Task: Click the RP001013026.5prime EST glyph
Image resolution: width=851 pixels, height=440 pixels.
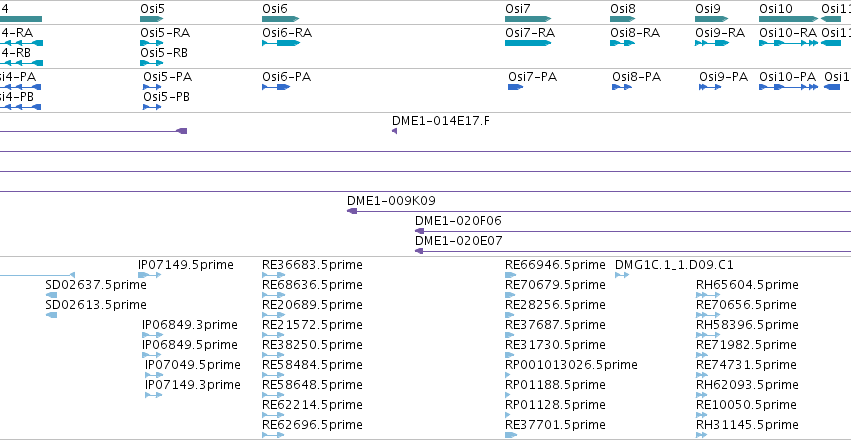Action: click(509, 375)
